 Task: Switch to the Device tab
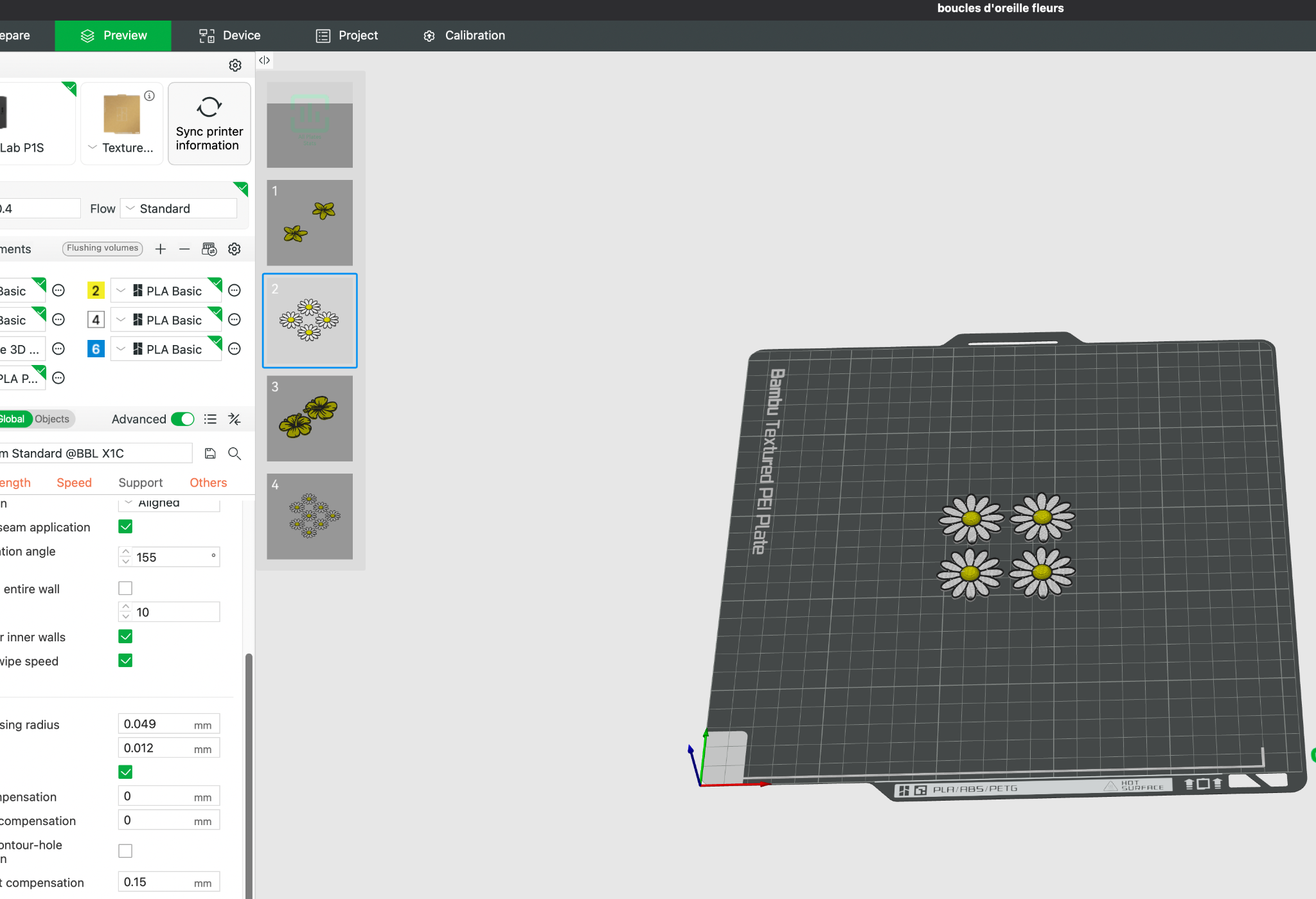pos(229,35)
